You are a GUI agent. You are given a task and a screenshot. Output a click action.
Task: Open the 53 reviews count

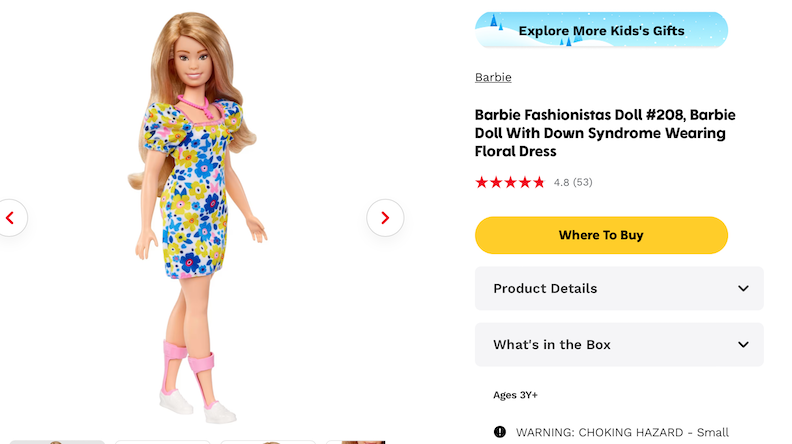[x=583, y=182]
